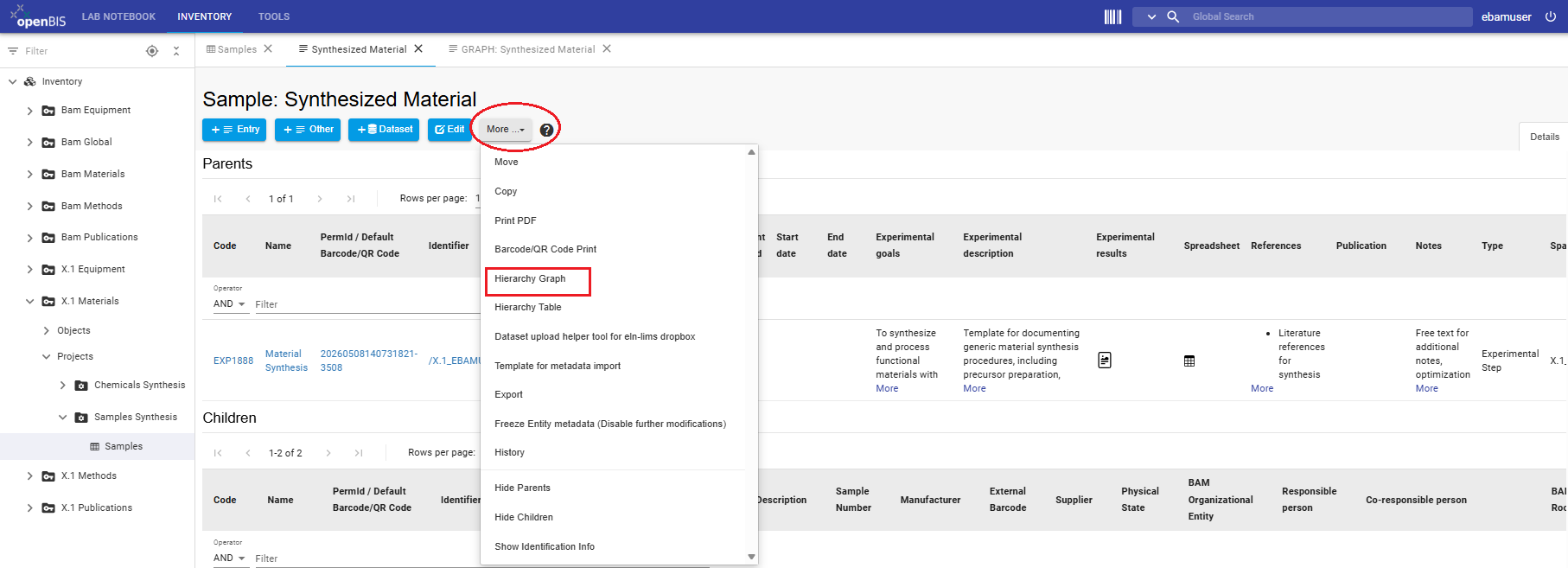Close the Synthesized Material tab
The image size is (1568, 568).
[418, 48]
